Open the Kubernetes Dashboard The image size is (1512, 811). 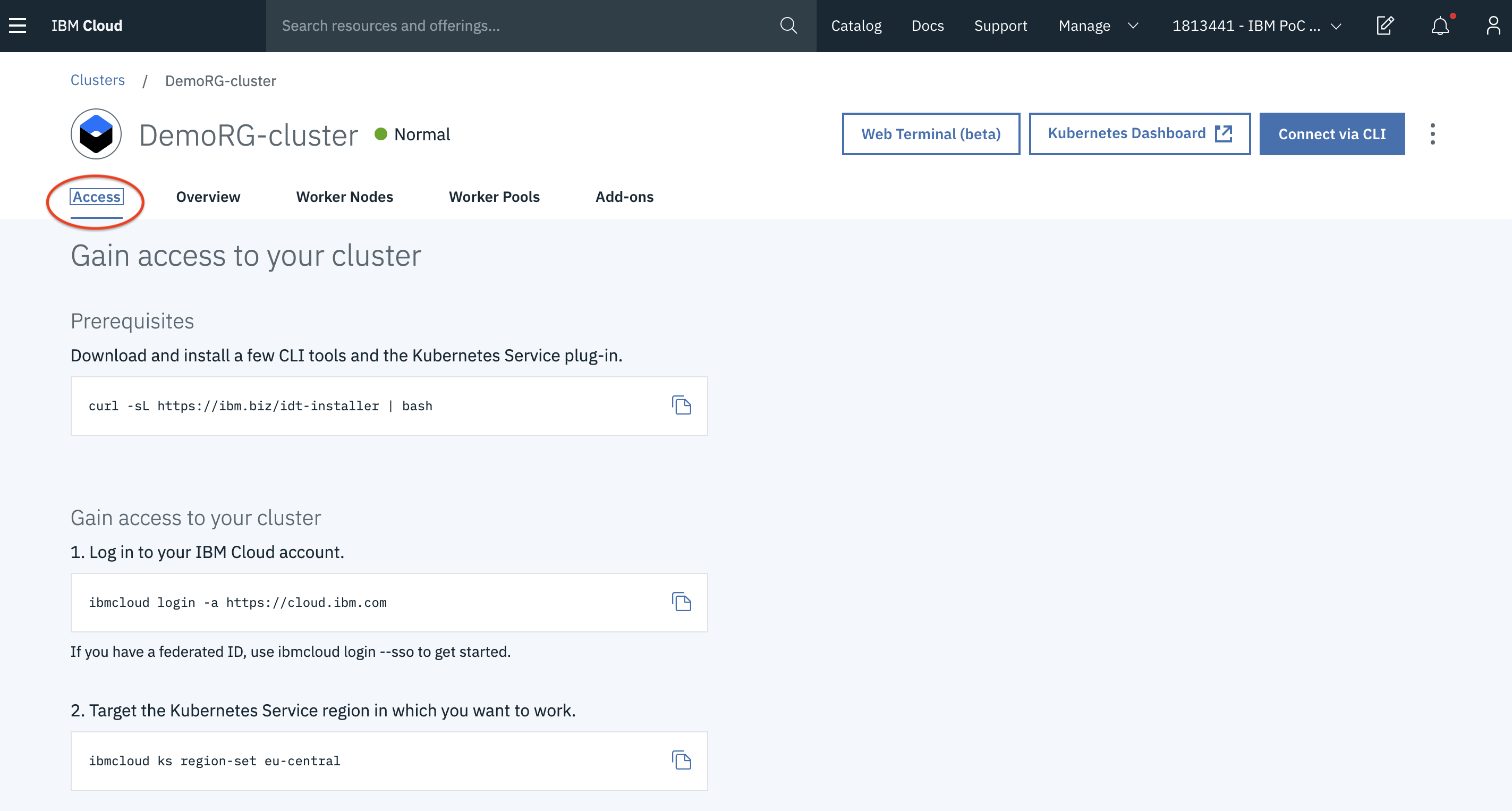1139,134
